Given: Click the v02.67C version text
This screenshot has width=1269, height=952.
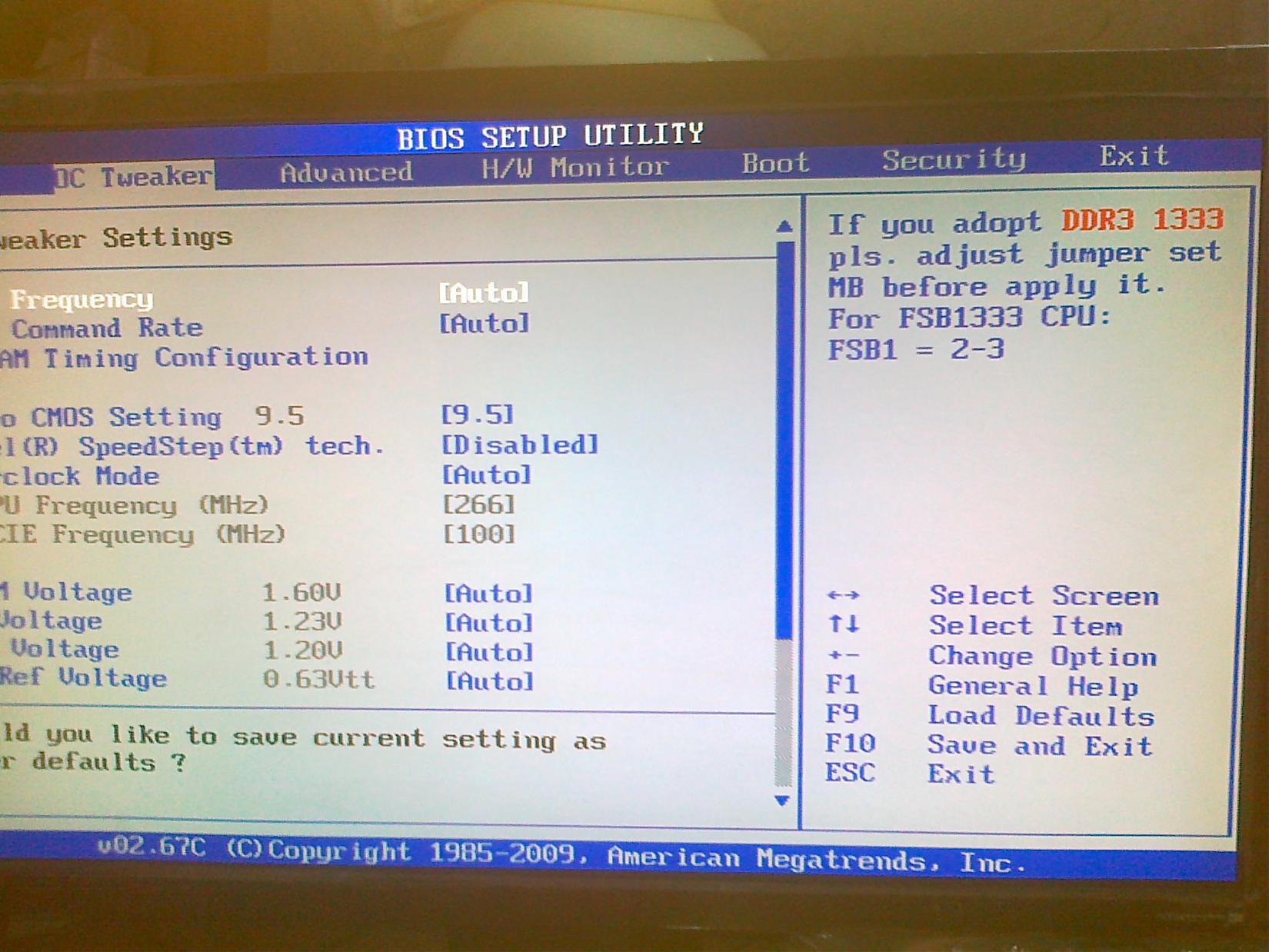Looking at the screenshot, I should tap(152, 848).
